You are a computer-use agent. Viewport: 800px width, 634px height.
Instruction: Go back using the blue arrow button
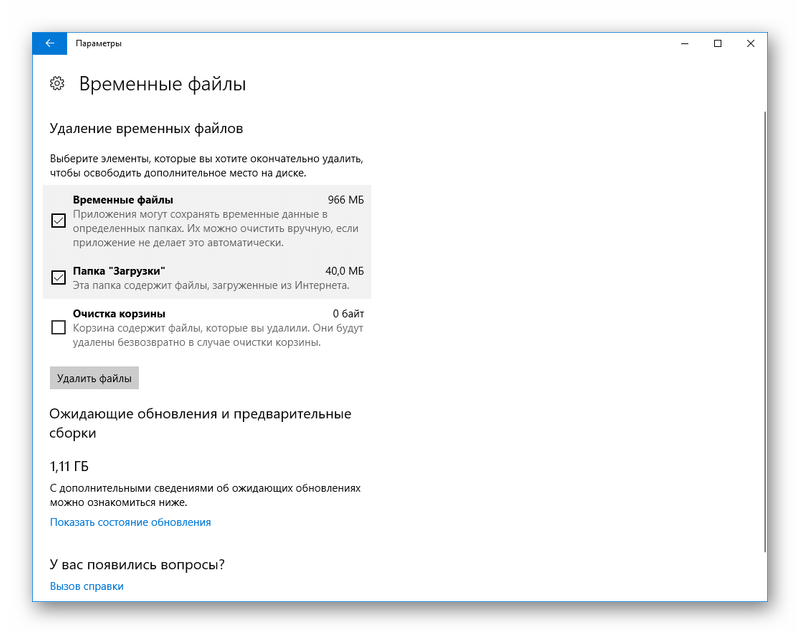pos(49,43)
